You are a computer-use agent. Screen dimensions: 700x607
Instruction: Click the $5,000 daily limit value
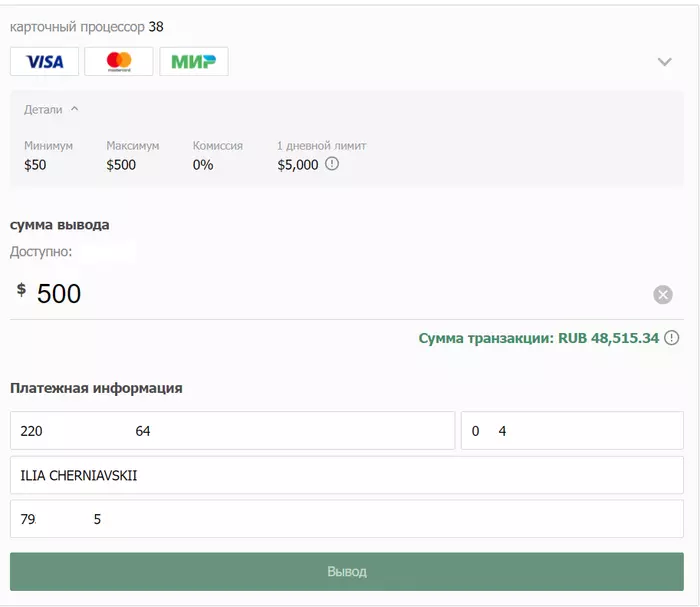(x=298, y=165)
